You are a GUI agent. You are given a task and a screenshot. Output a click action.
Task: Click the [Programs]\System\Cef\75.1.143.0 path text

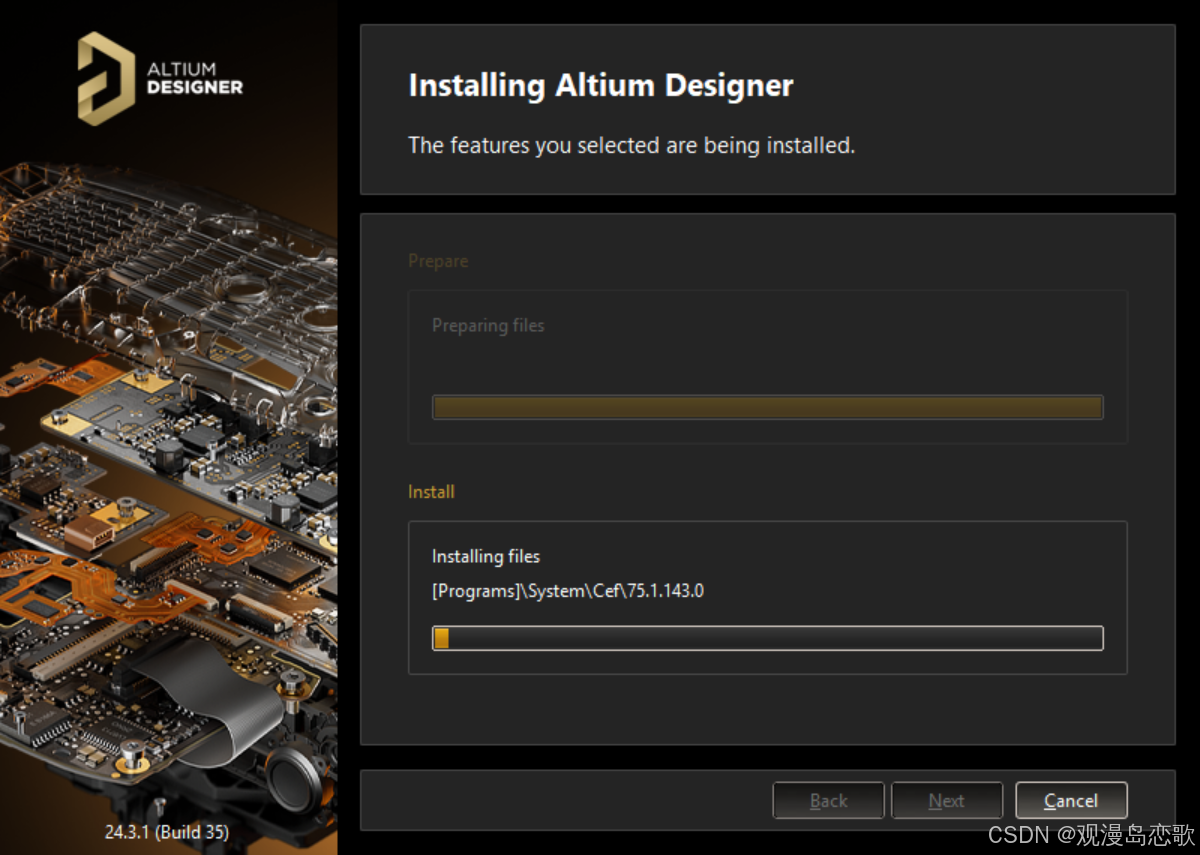(x=568, y=591)
